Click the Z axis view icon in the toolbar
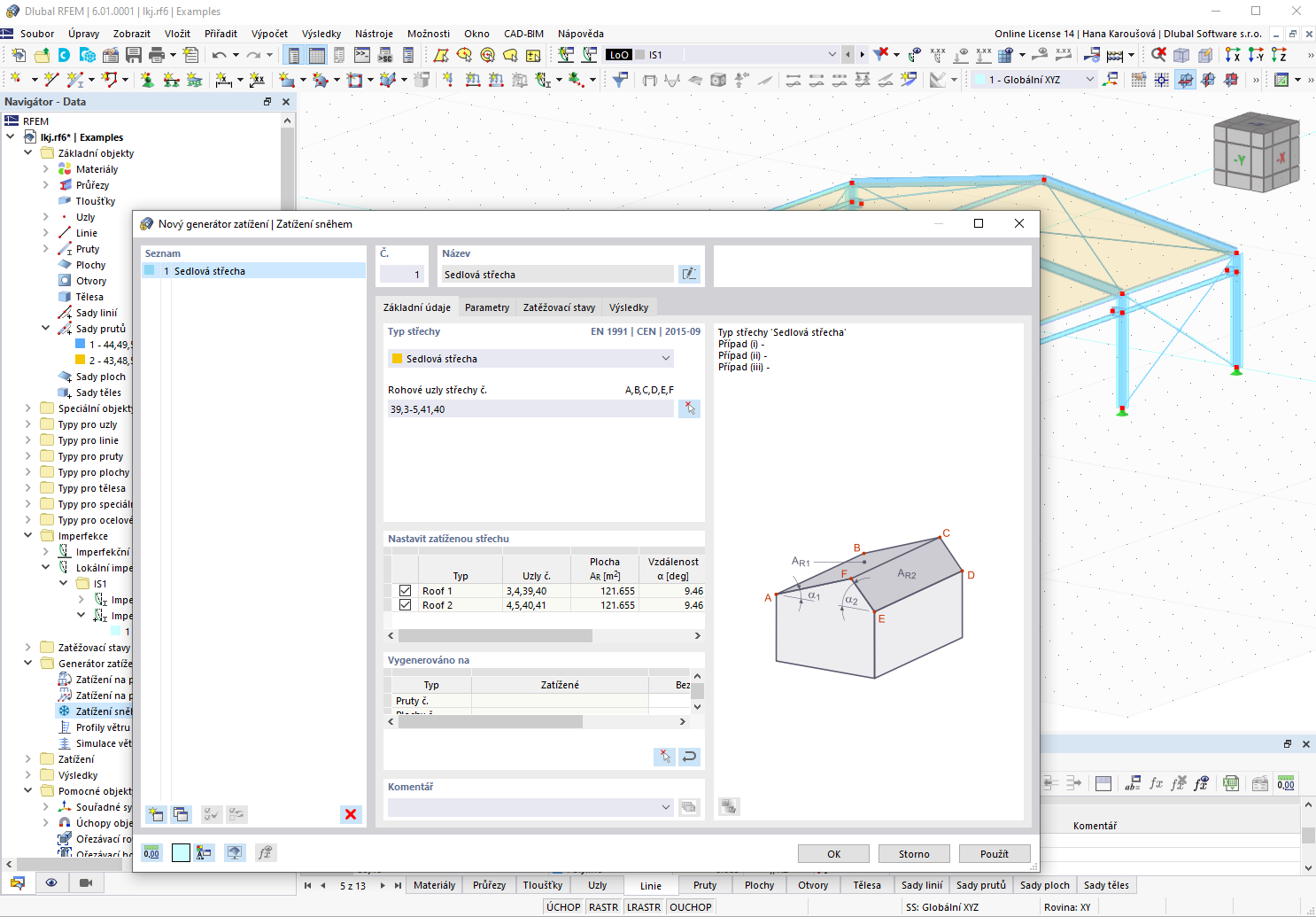 click(1278, 55)
